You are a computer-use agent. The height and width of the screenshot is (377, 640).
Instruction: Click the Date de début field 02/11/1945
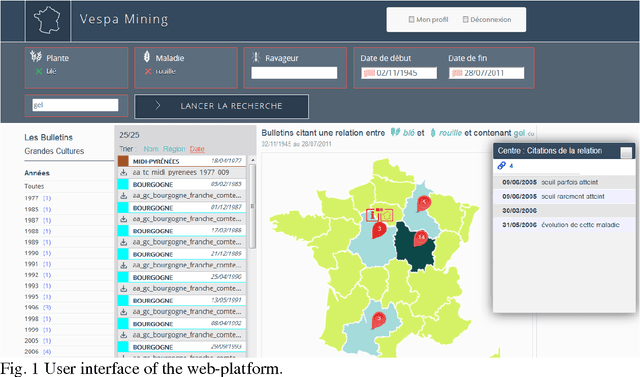(399, 73)
